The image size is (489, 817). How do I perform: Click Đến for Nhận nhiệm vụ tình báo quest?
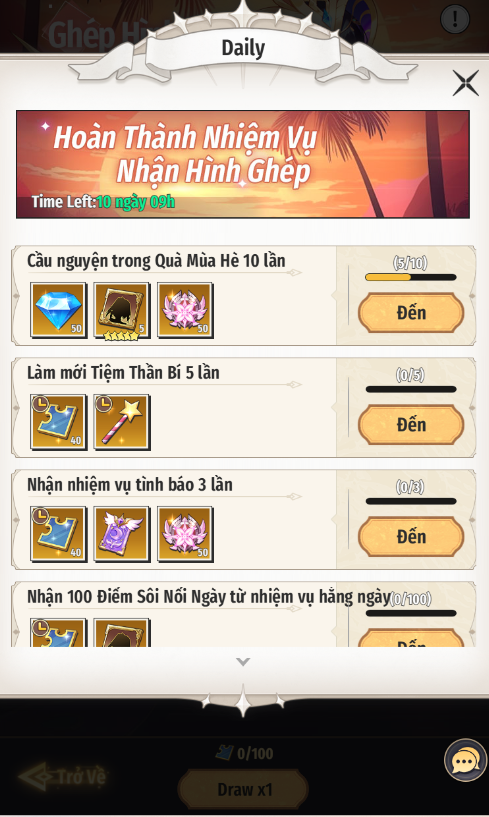[411, 537]
